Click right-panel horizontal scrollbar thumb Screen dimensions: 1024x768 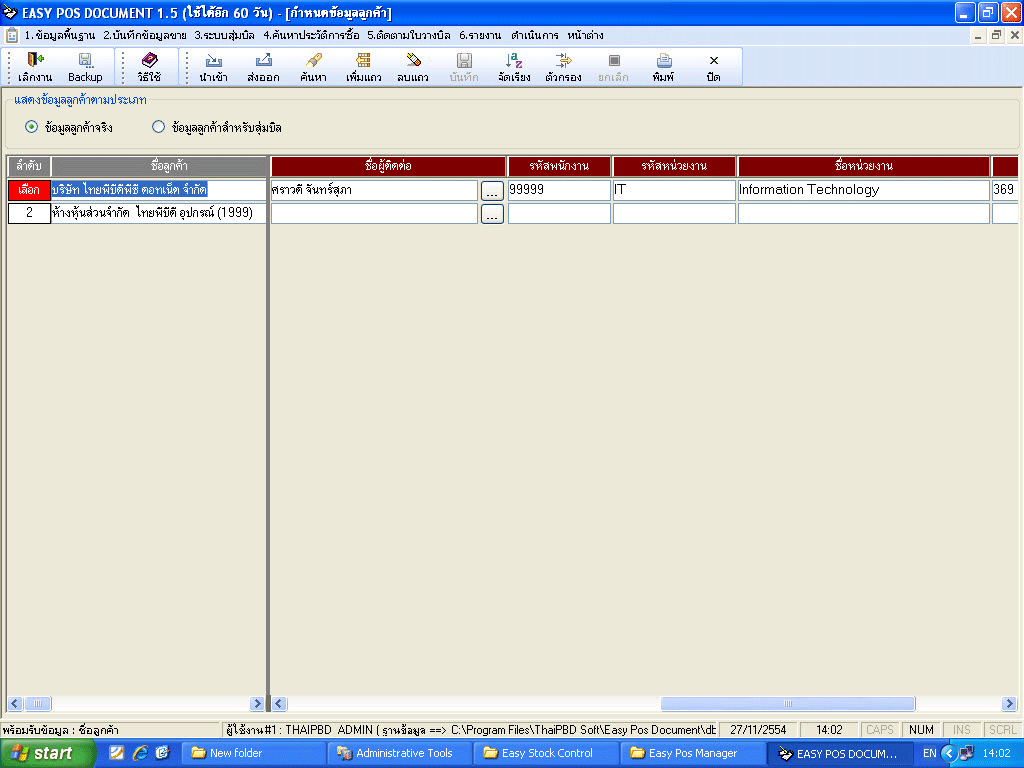click(x=788, y=703)
